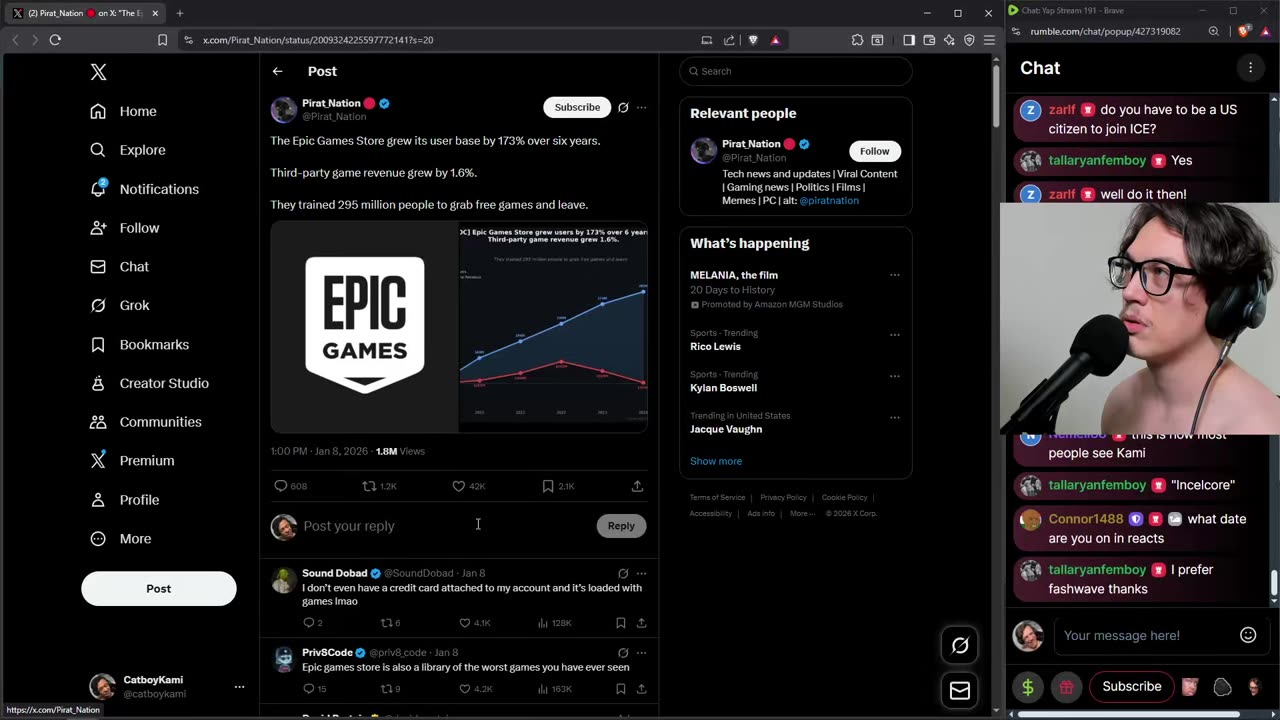The image size is (1280, 720).
Task: Open the floating Grok button
Action: click(x=960, y=646)
